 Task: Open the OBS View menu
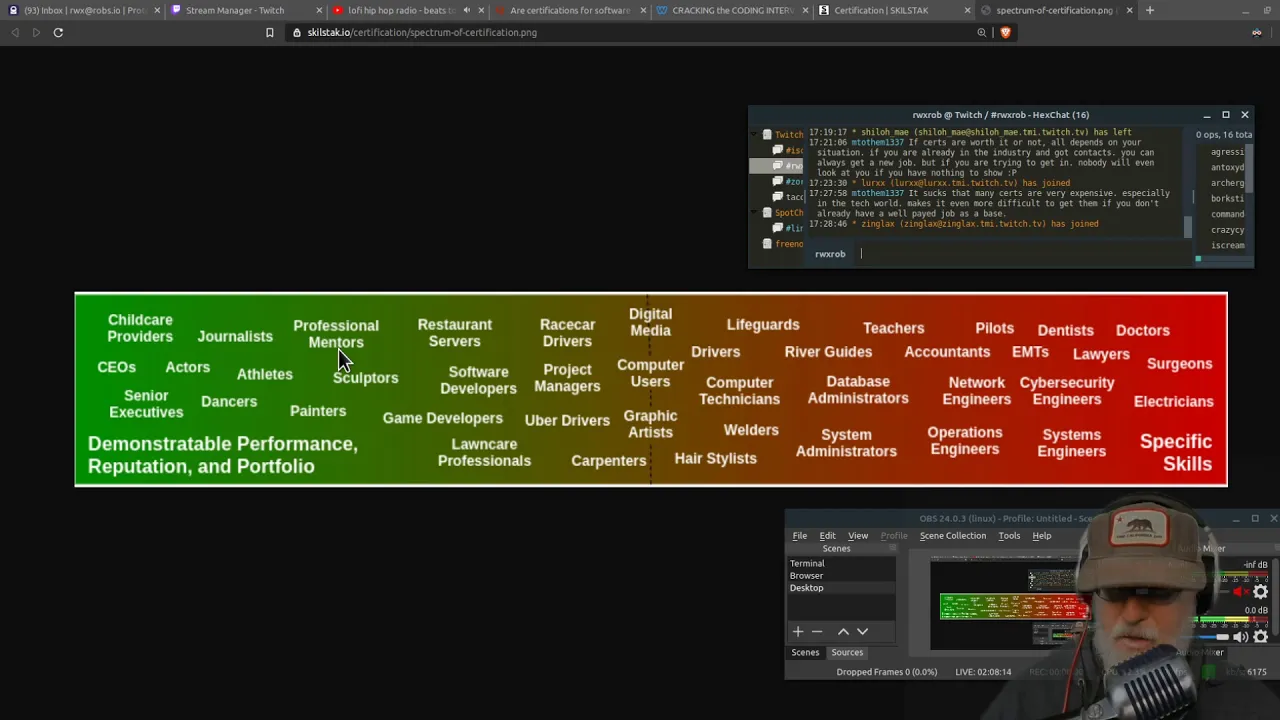click(858, 536)
